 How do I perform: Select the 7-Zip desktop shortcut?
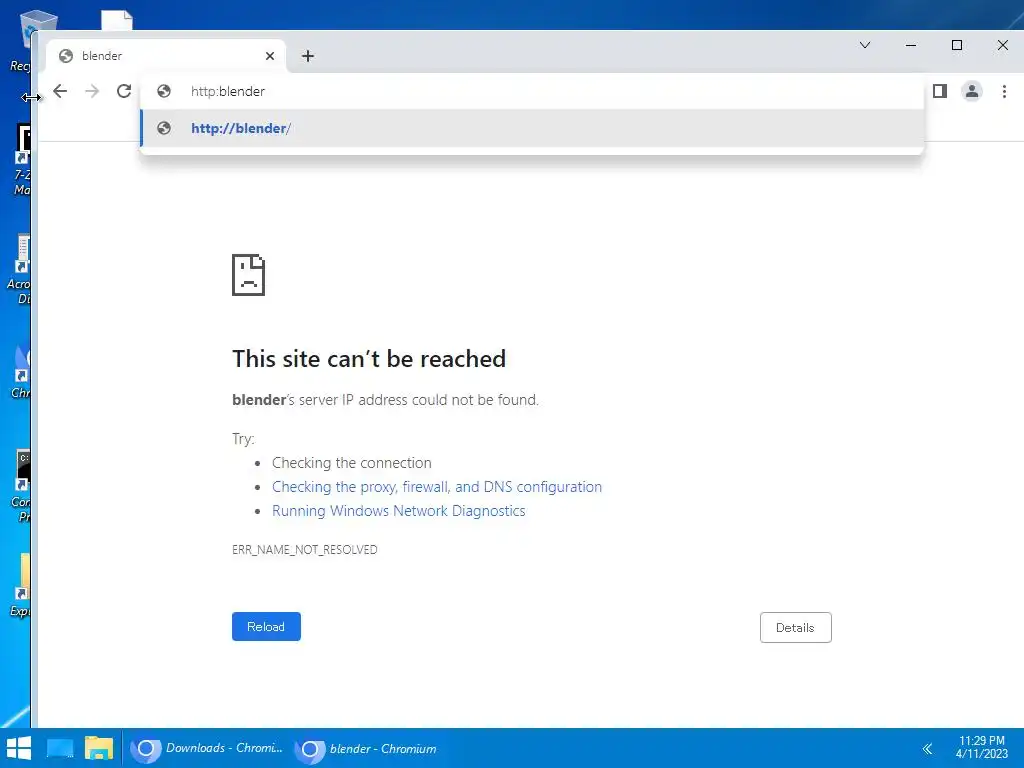[21, 159]
